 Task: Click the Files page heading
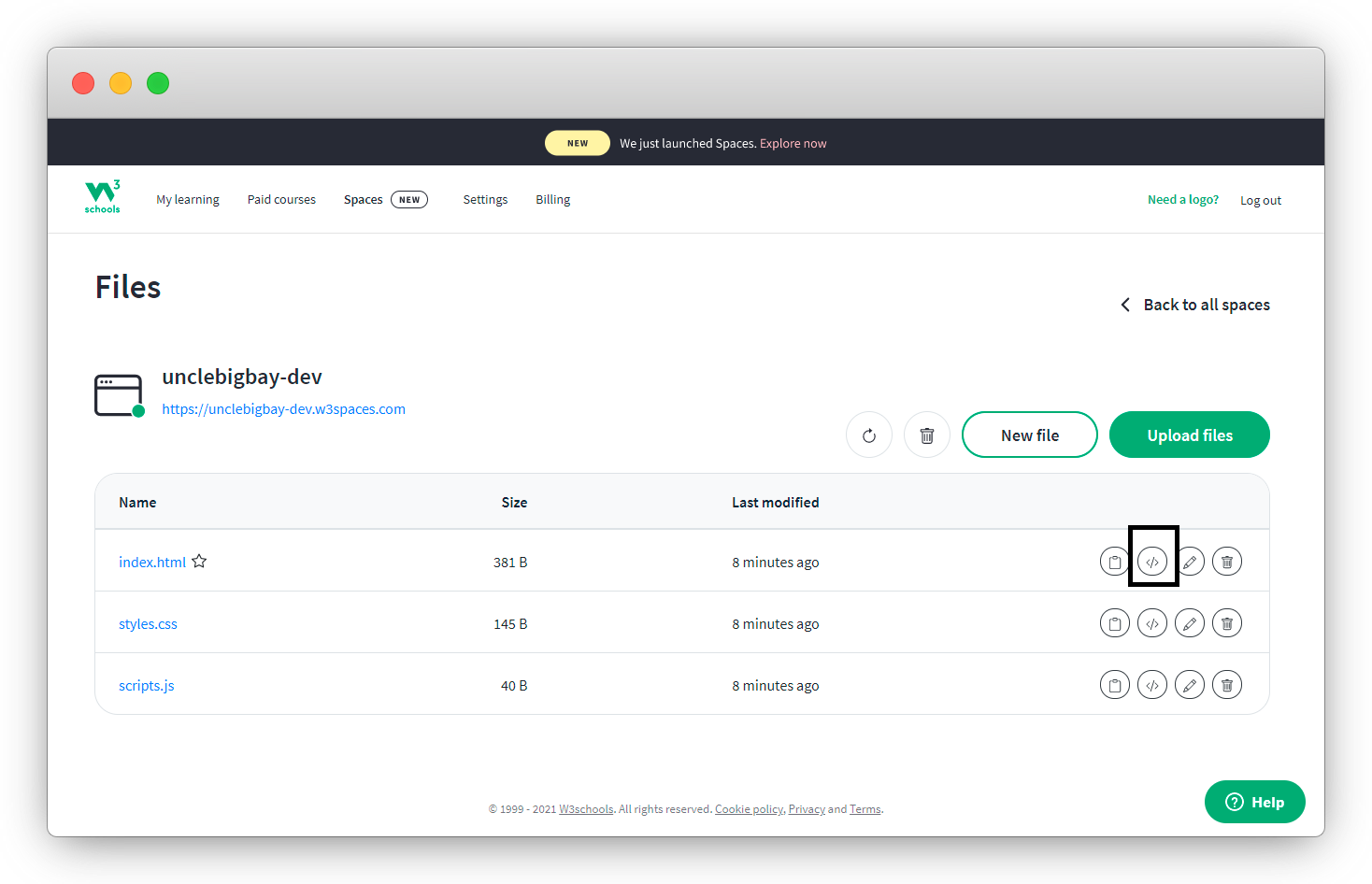(128, 287)
